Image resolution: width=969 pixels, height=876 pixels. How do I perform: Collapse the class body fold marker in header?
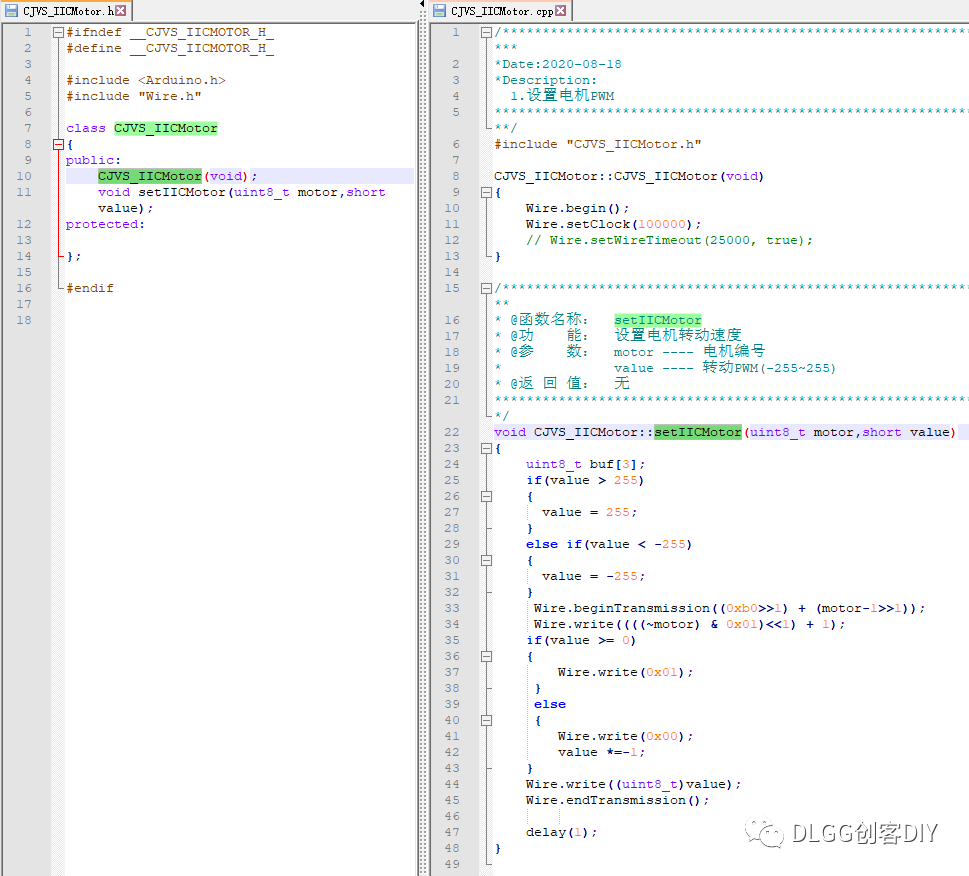coord(58,144)
